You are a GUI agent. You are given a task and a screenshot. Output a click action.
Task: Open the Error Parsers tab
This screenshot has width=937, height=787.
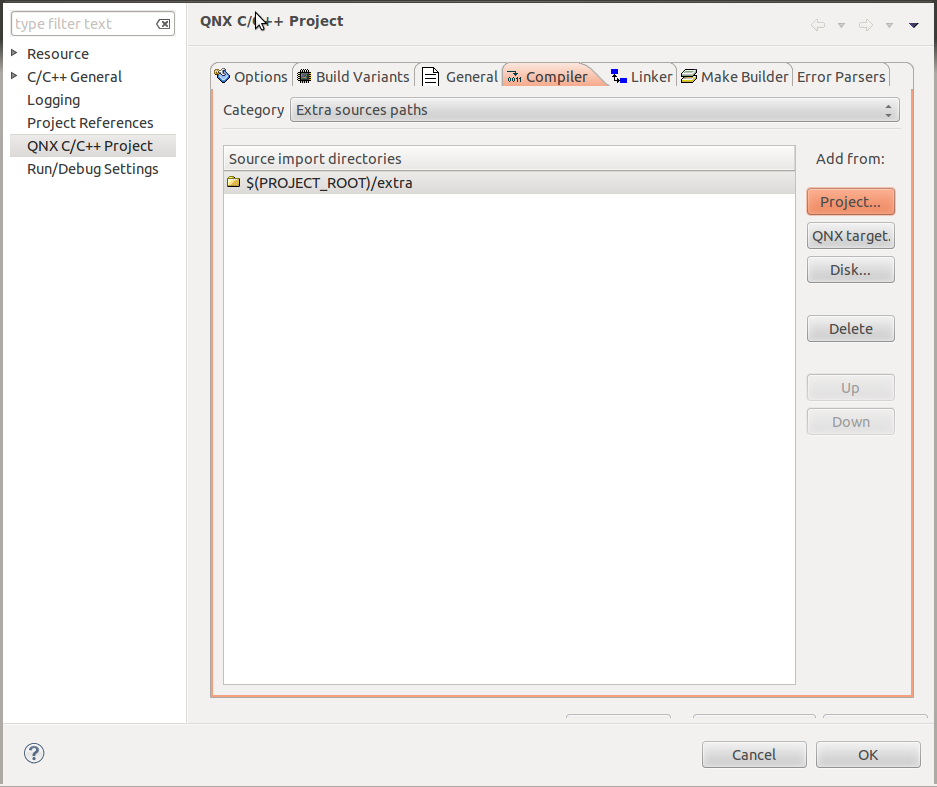pos(840,76)
